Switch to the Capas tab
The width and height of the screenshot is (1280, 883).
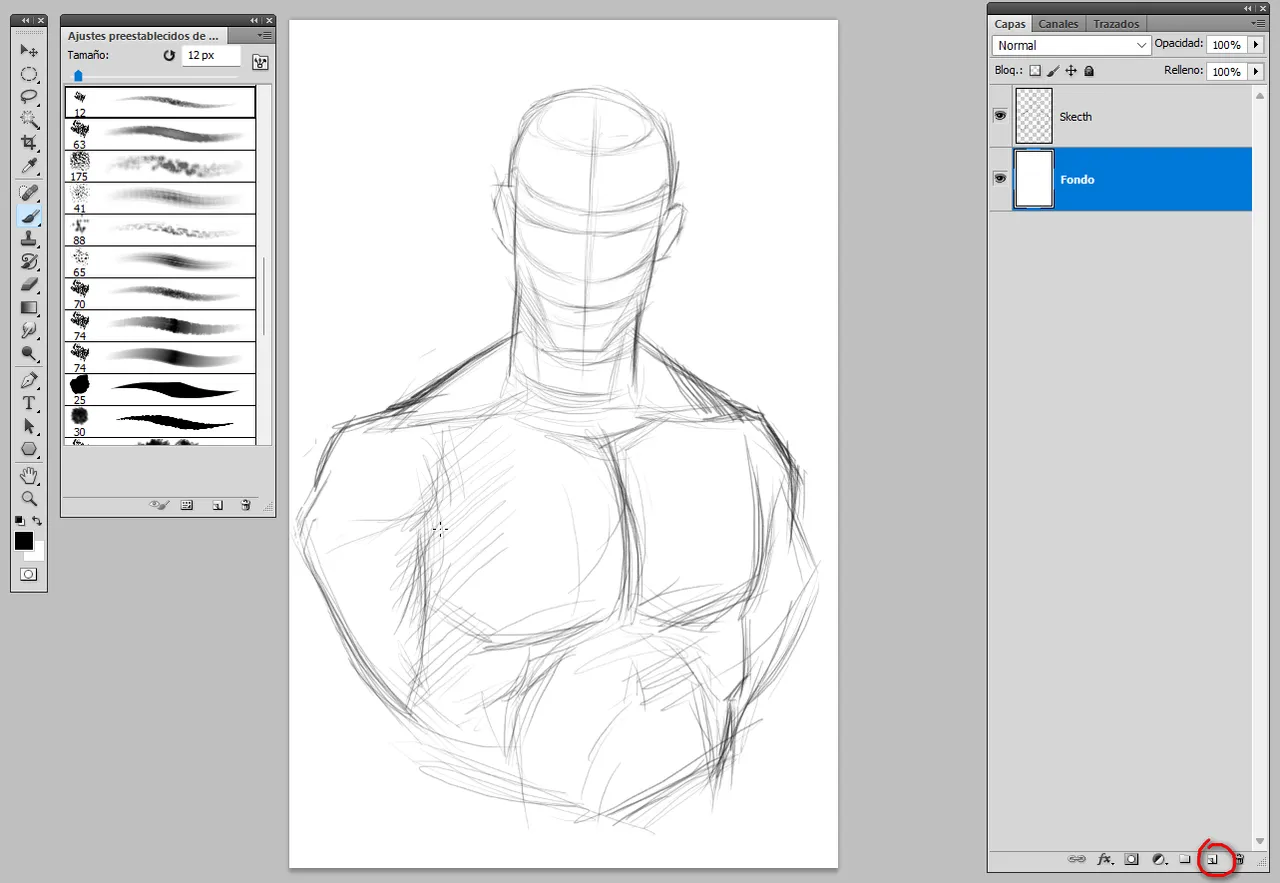click(x=1010, y=24)
